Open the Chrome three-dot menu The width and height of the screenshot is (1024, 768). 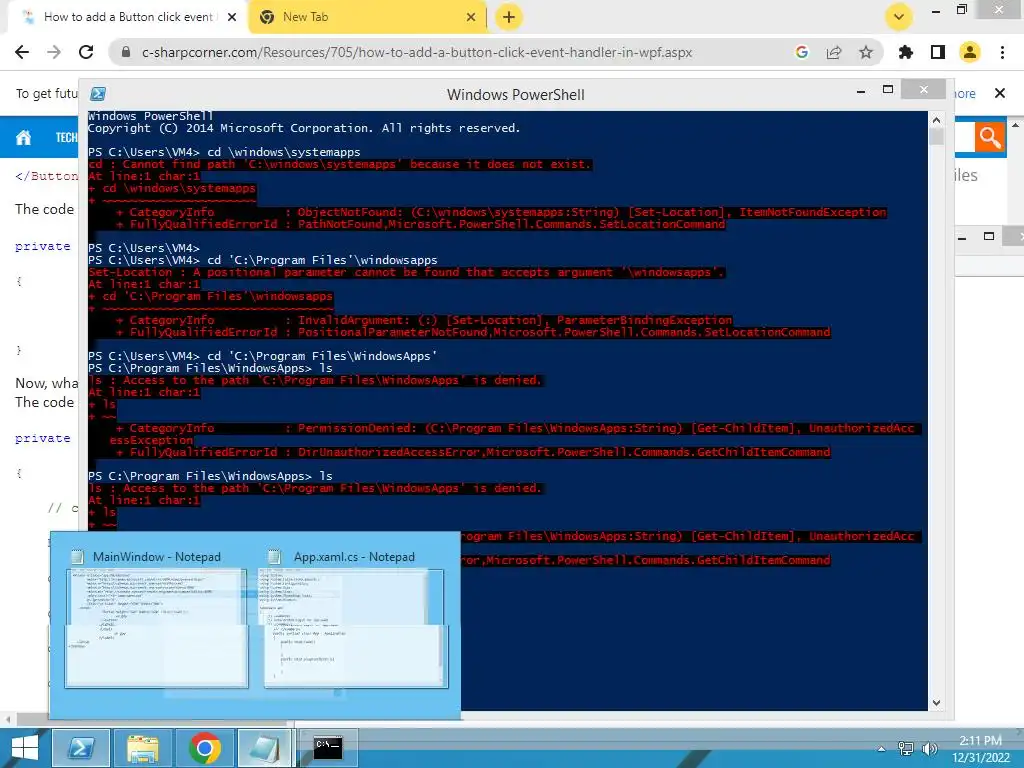point(1002,52)
